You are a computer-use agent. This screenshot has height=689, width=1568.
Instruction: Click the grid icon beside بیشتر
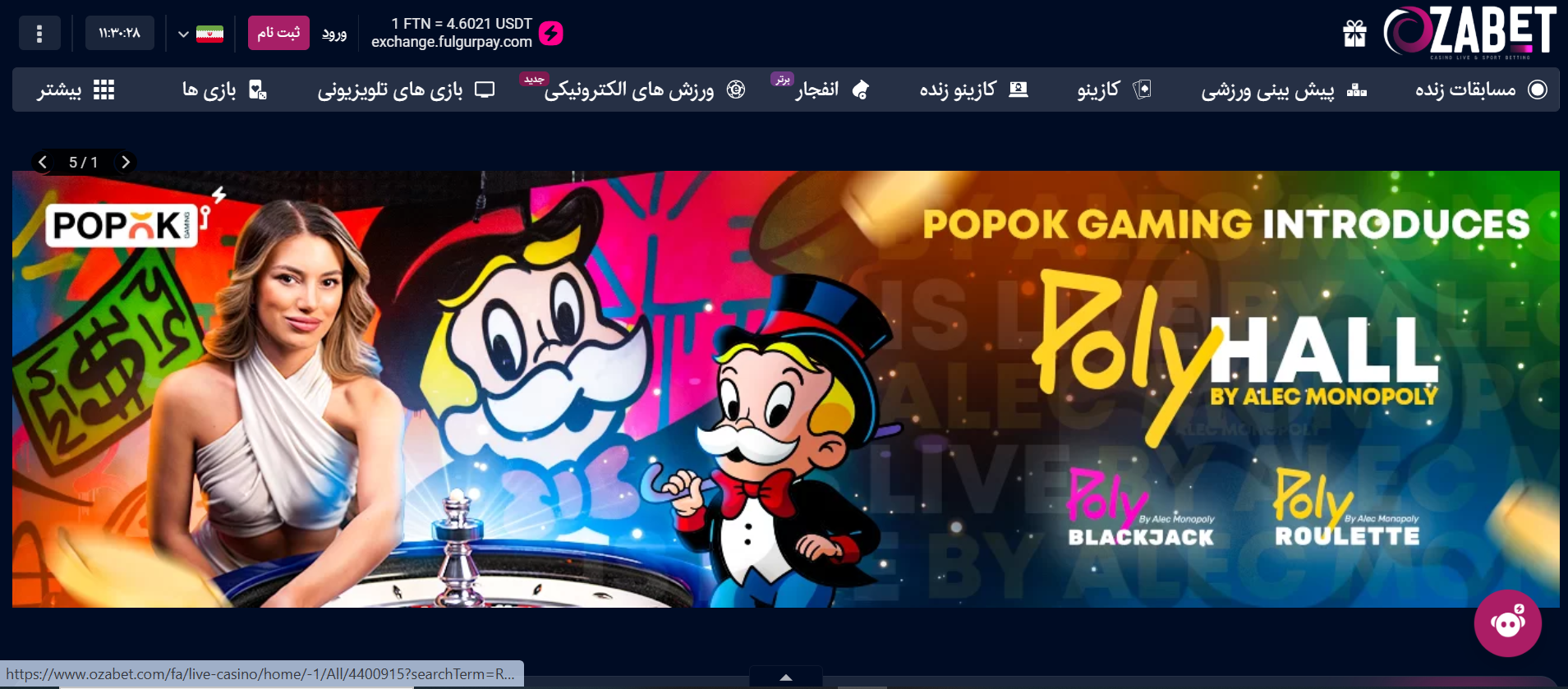click(x=104, y=90)
